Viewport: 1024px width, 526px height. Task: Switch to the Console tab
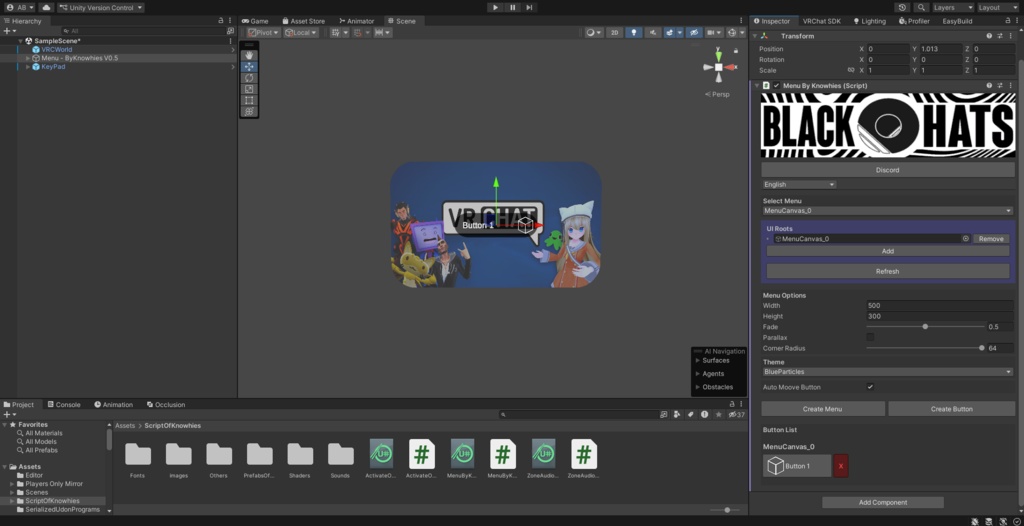click(63, 404)
